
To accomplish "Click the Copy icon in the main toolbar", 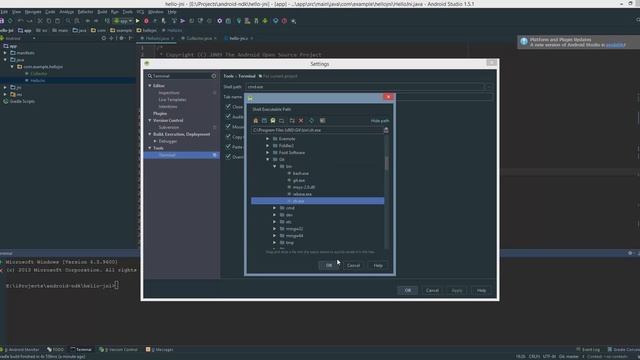I will coord(49,21).
